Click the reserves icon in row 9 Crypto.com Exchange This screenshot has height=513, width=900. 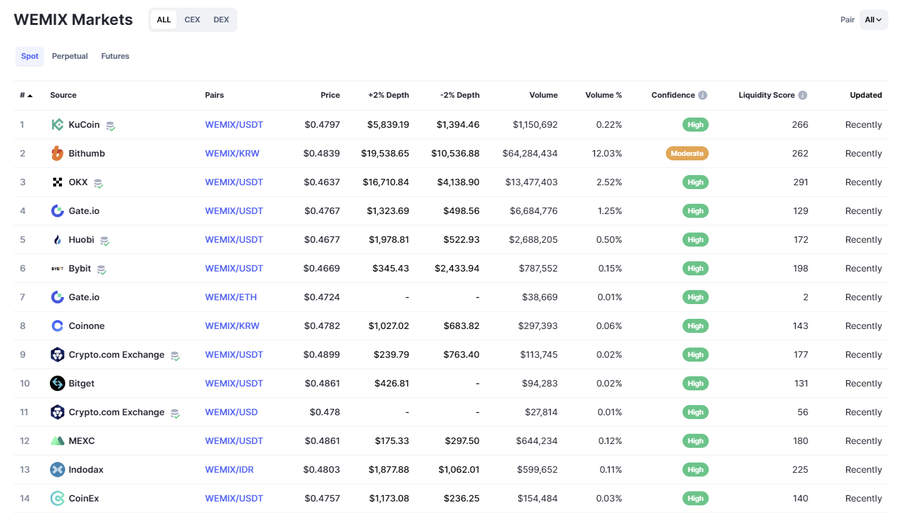click(x=175, y=356)
